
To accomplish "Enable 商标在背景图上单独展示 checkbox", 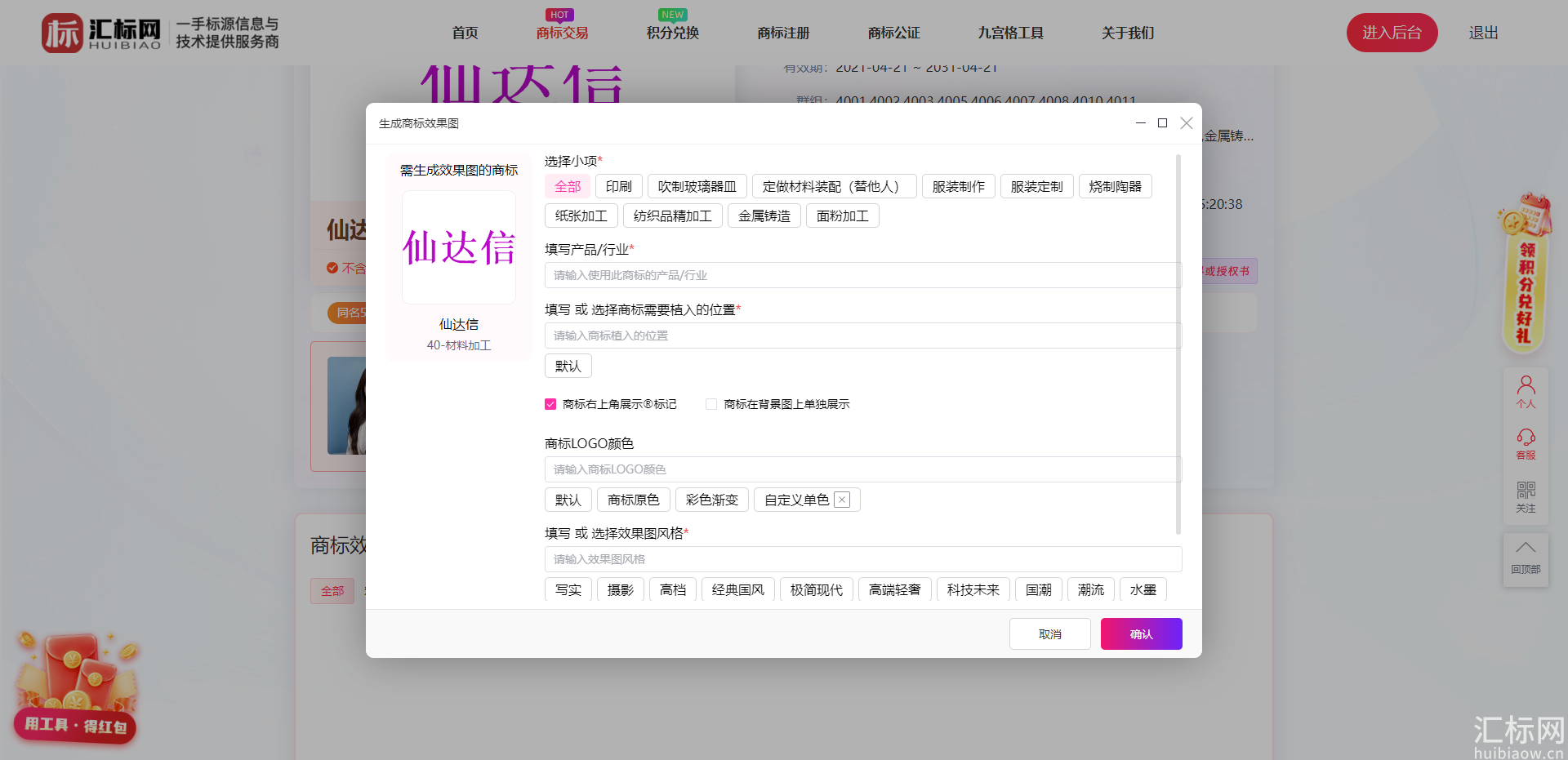I will [711, 404].
